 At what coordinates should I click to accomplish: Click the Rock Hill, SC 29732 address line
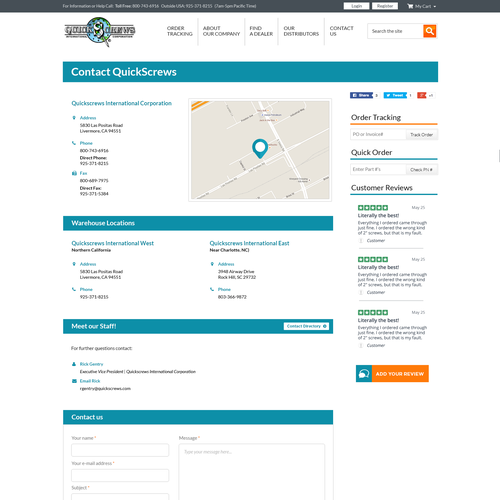[237, 277]
